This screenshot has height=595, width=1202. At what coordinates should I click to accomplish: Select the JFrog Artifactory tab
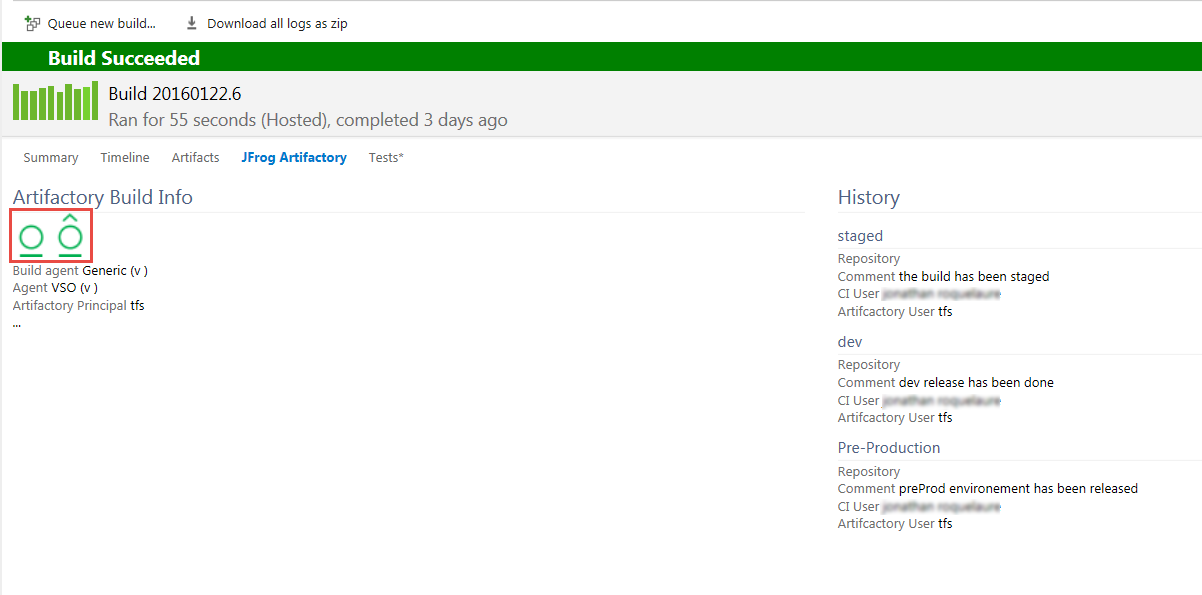tap(293, 157)
